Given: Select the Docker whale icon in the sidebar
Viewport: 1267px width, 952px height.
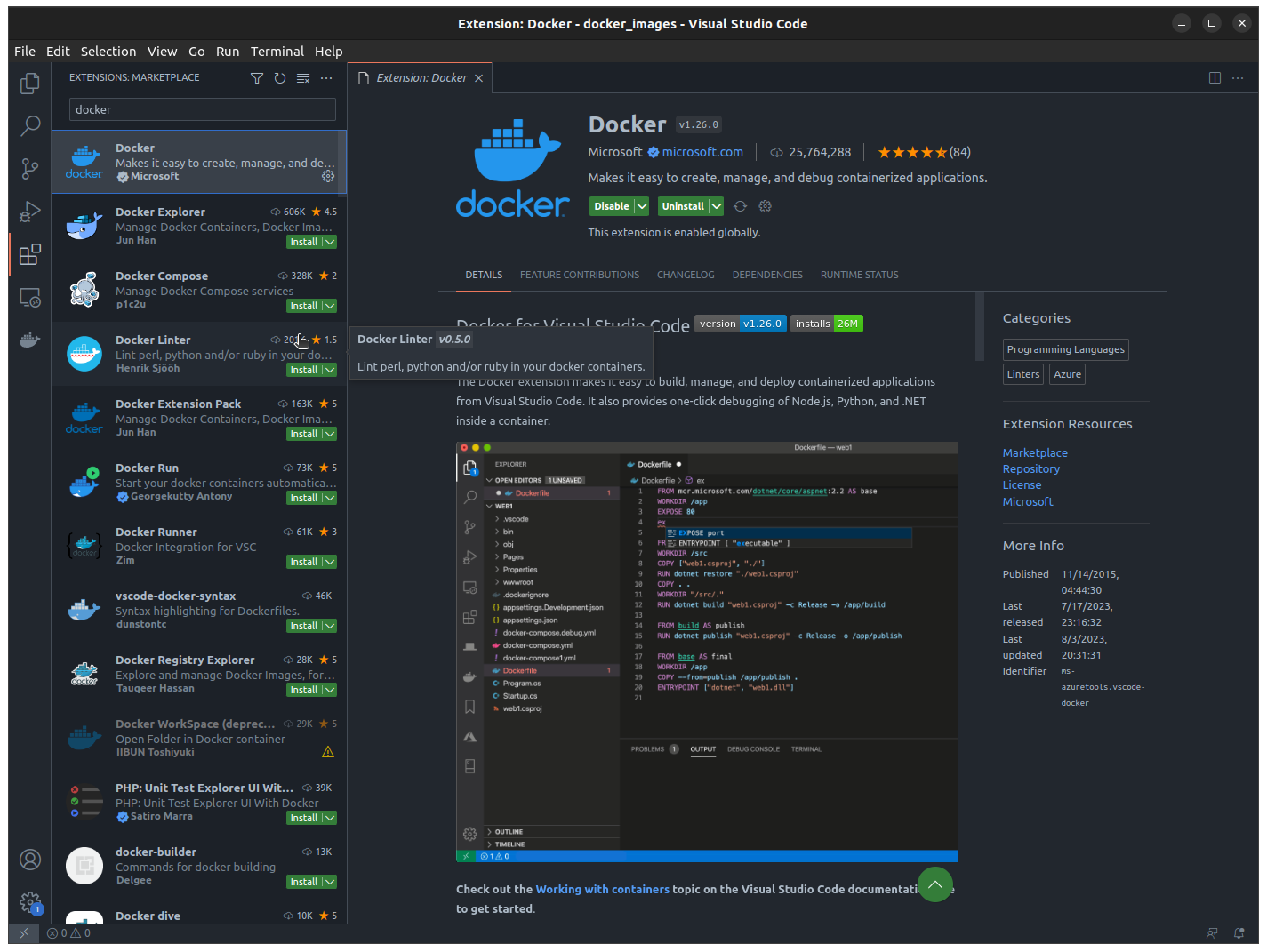Looking at the screenshot, I should (x=29, y=339).
